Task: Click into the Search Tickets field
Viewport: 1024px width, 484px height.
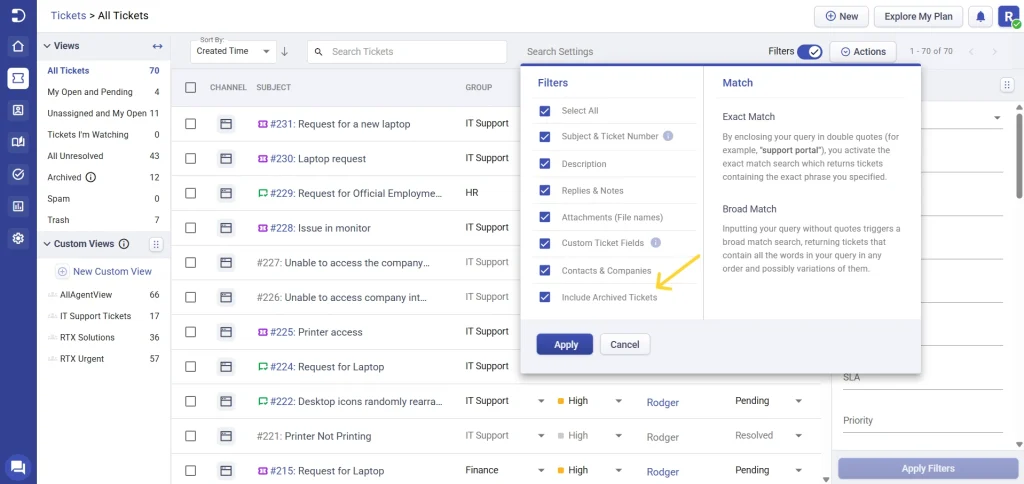Action: 407,52
